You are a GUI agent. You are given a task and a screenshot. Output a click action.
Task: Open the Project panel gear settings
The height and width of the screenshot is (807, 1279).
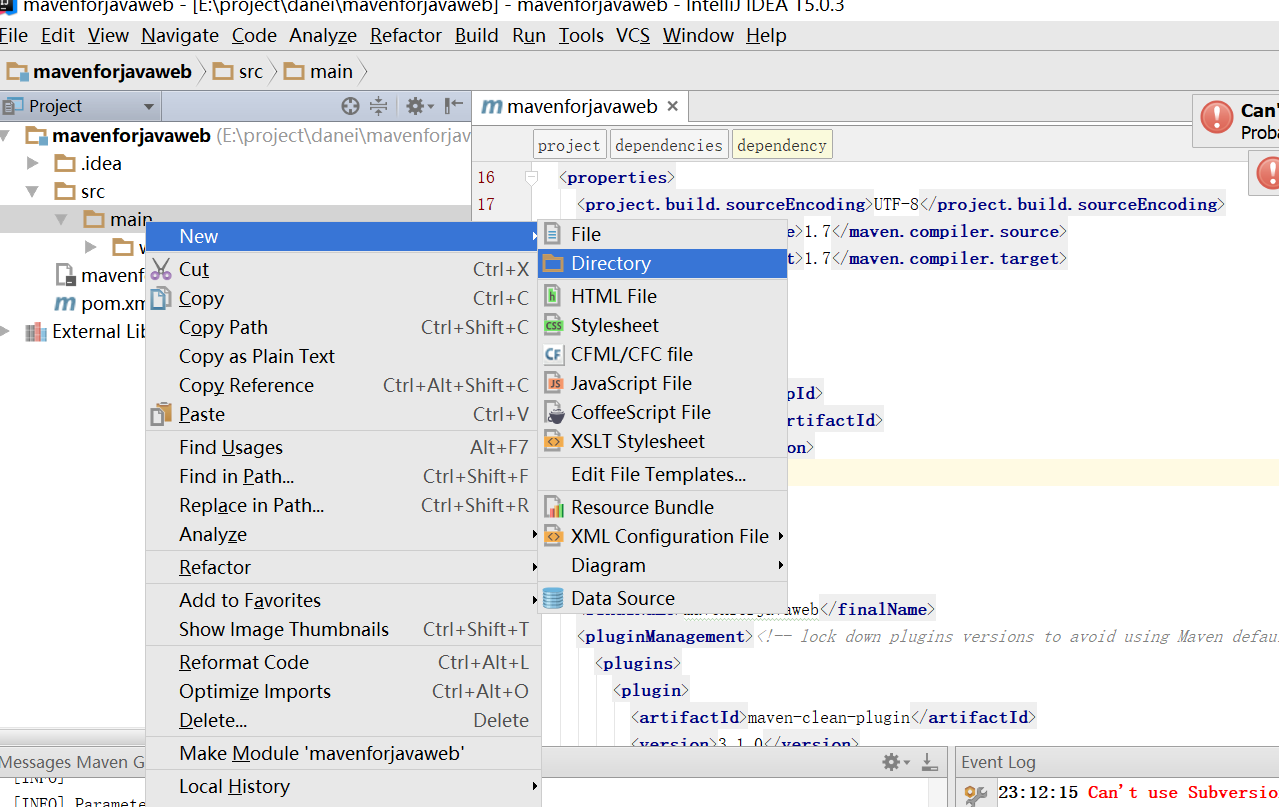pos(419,106)
